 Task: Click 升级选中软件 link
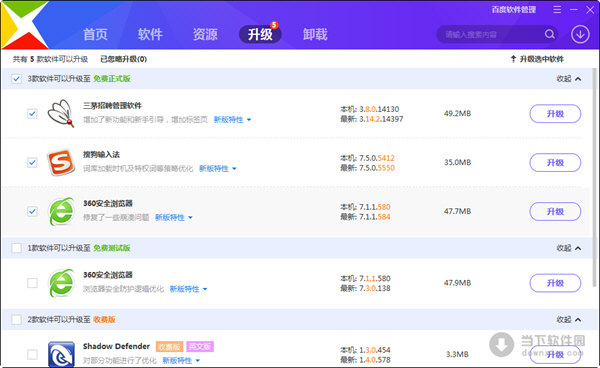click(x=541, y=59)
